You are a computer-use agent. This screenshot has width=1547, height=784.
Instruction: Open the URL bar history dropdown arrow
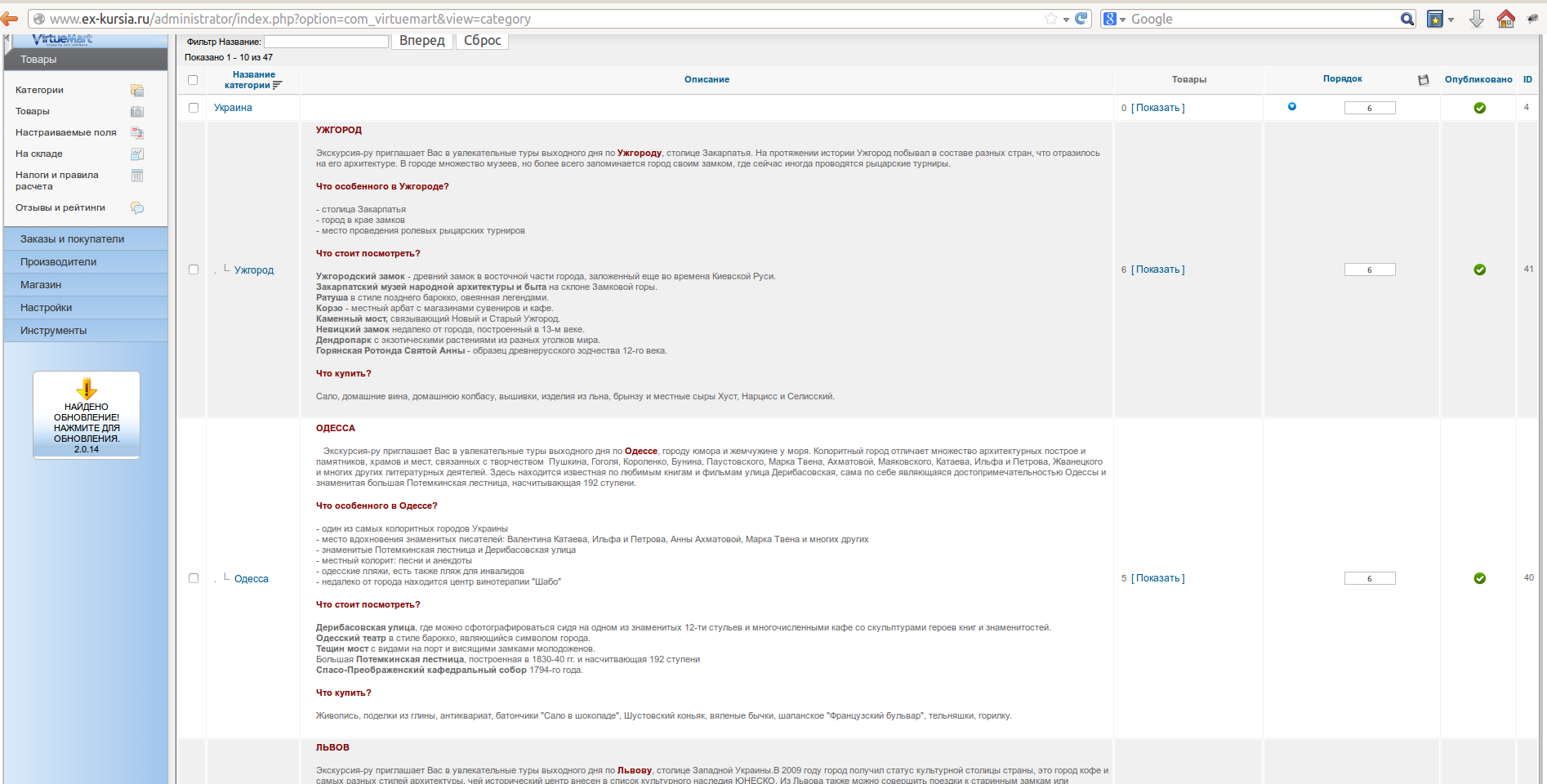(x=1066, y=20)
